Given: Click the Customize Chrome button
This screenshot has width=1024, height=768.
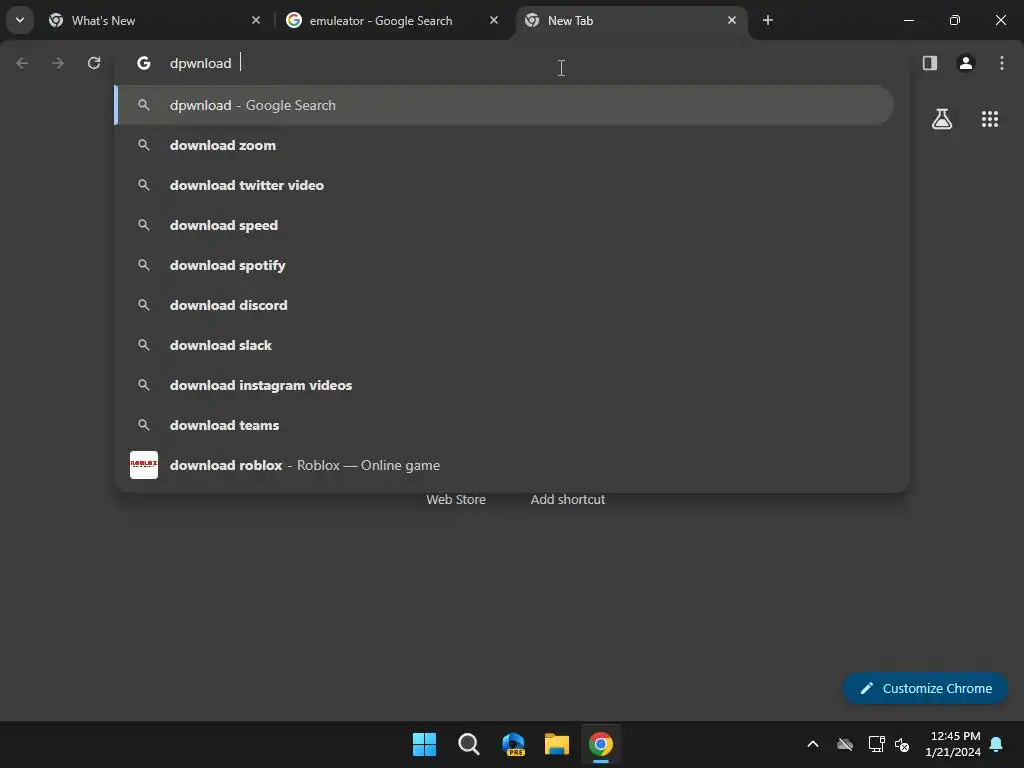Looking at the screenshot, I should click(x=925, y=688).
